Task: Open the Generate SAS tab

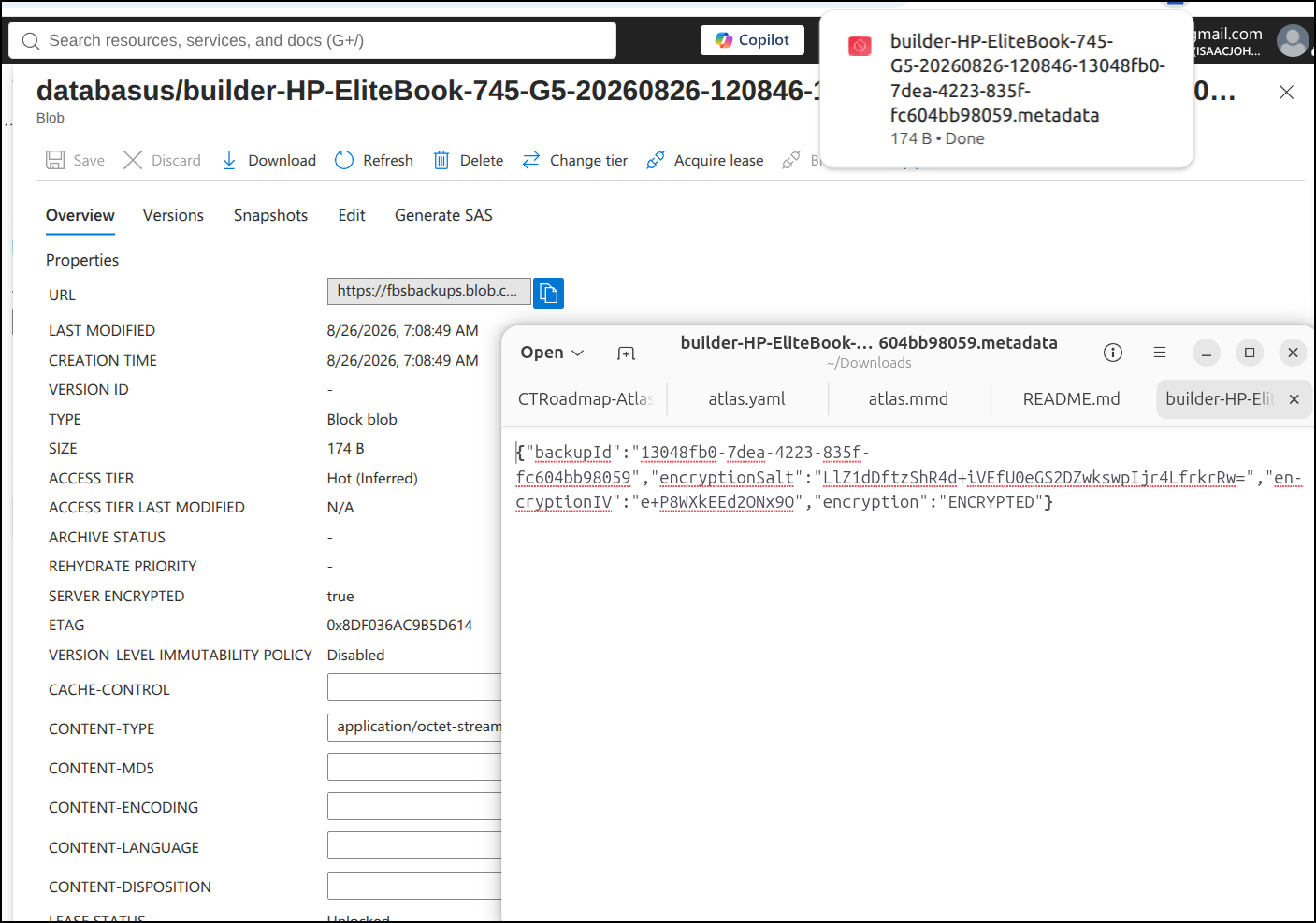Action: coord(443,215)
